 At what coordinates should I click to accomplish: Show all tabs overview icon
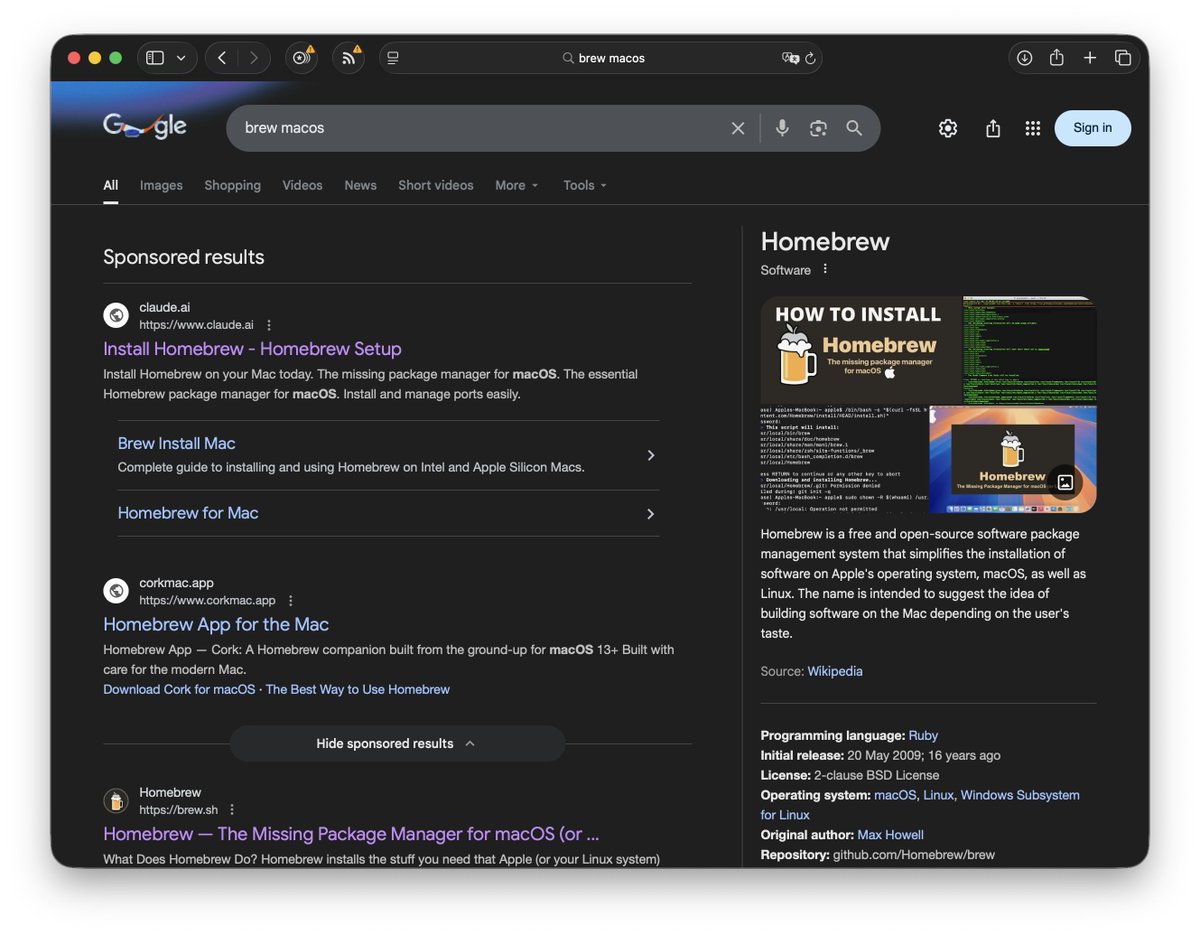point(1123,58)
